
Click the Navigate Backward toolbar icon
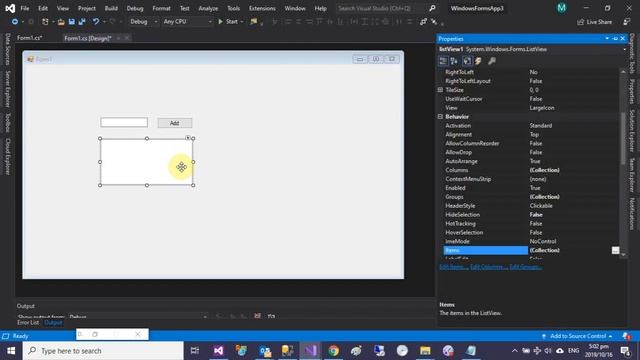15,22
